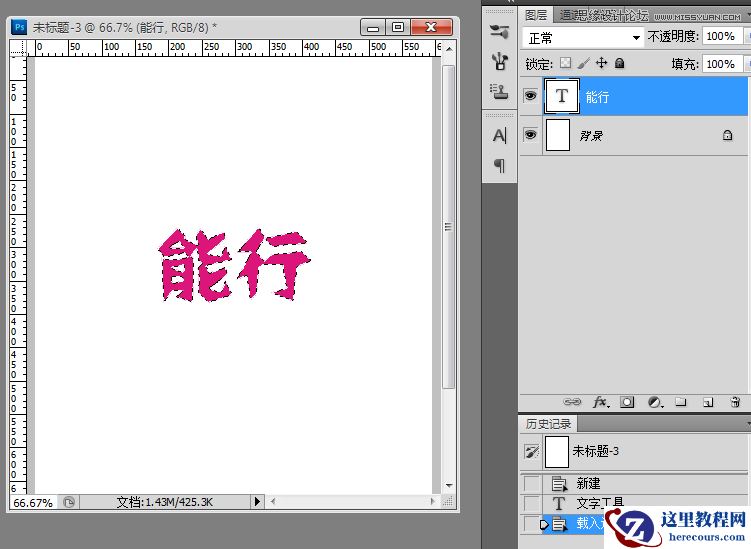The height and width of the screenshot is (549, 751).
Task: Click the ruler origin corner box
Action: coord(18,47)
